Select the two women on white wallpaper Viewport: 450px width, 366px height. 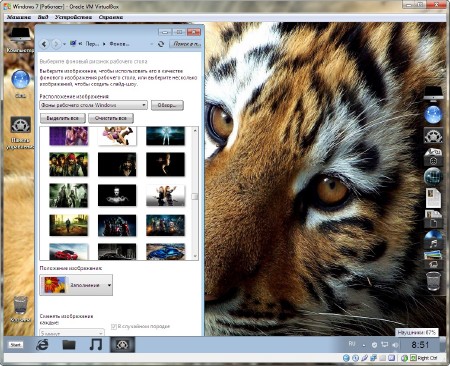point(165,195)
